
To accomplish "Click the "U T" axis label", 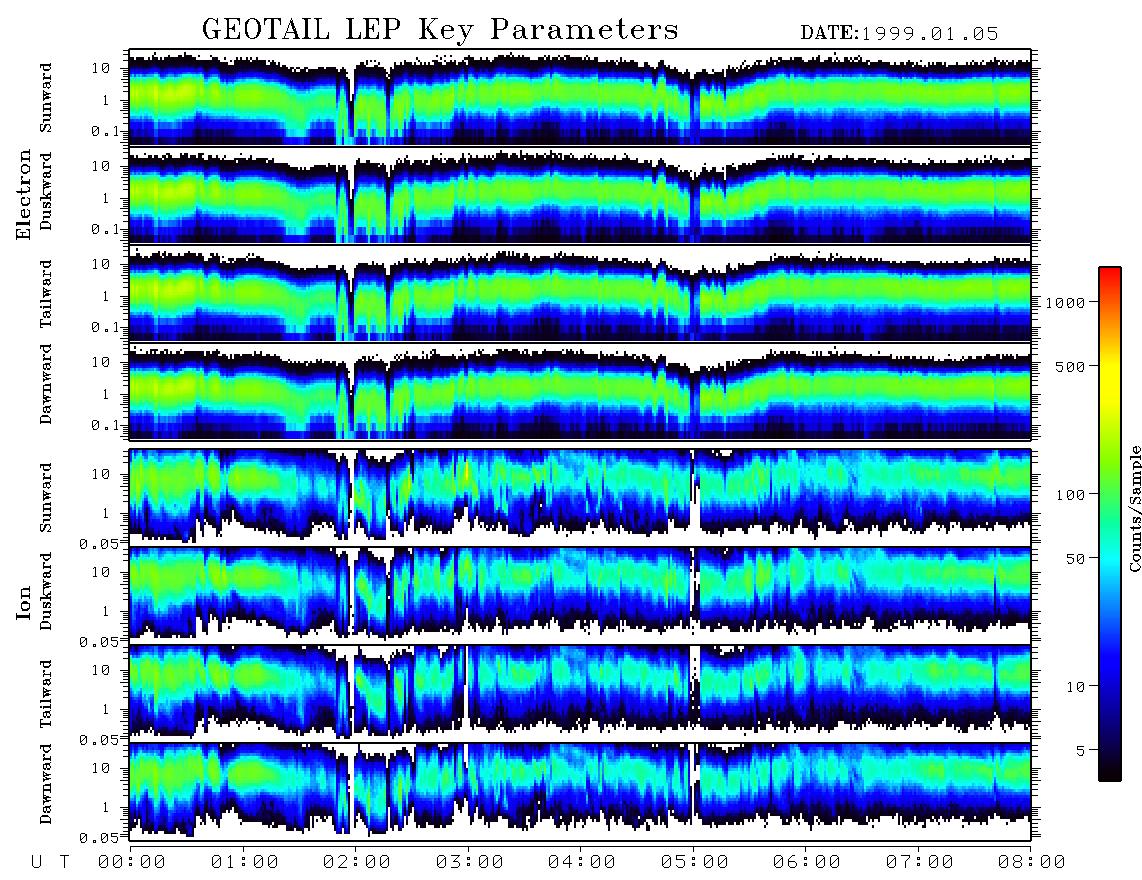I will pyautogui.click(x=50, y=863).
